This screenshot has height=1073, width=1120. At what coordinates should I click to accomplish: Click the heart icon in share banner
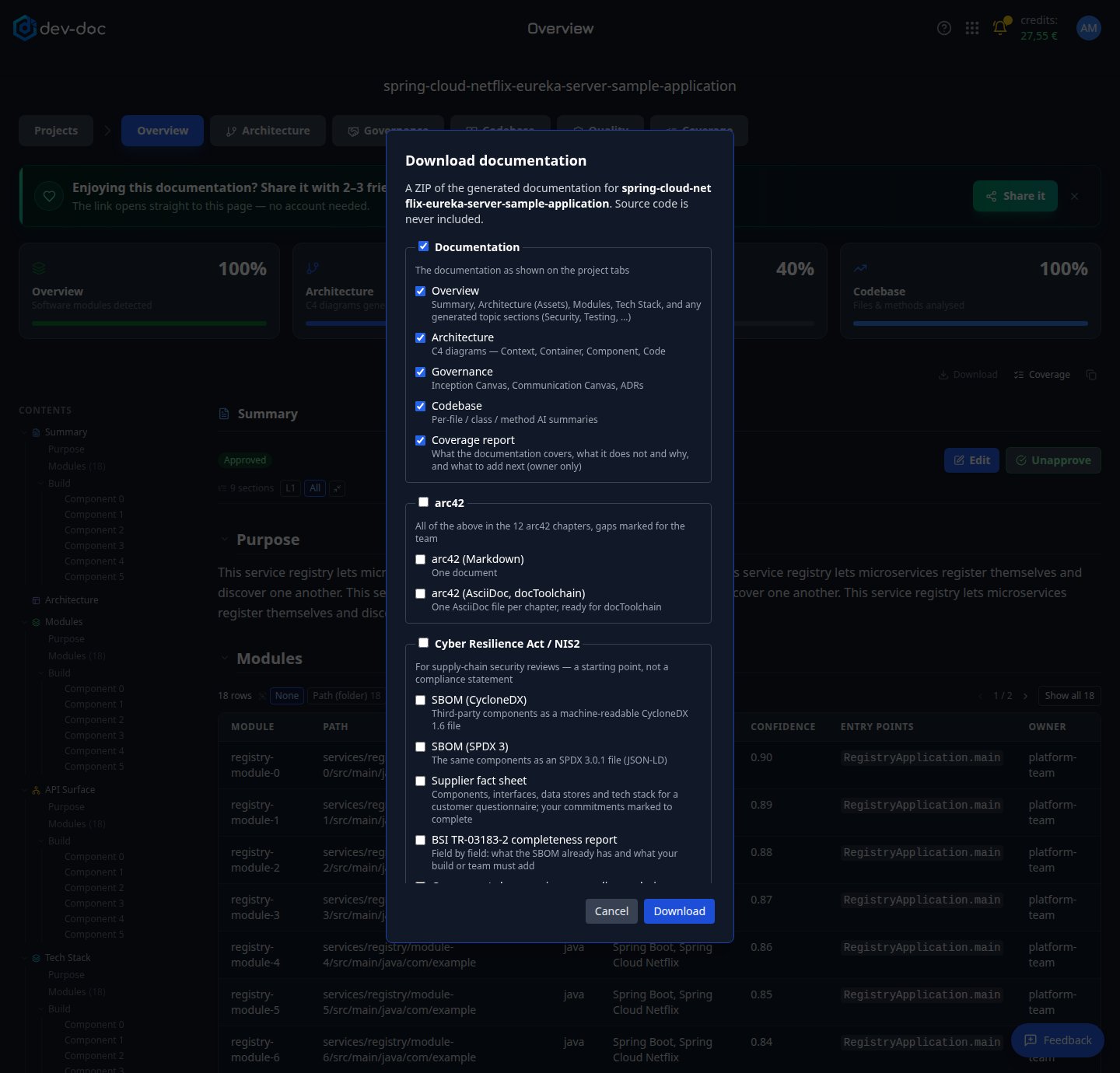pos(49,196)
